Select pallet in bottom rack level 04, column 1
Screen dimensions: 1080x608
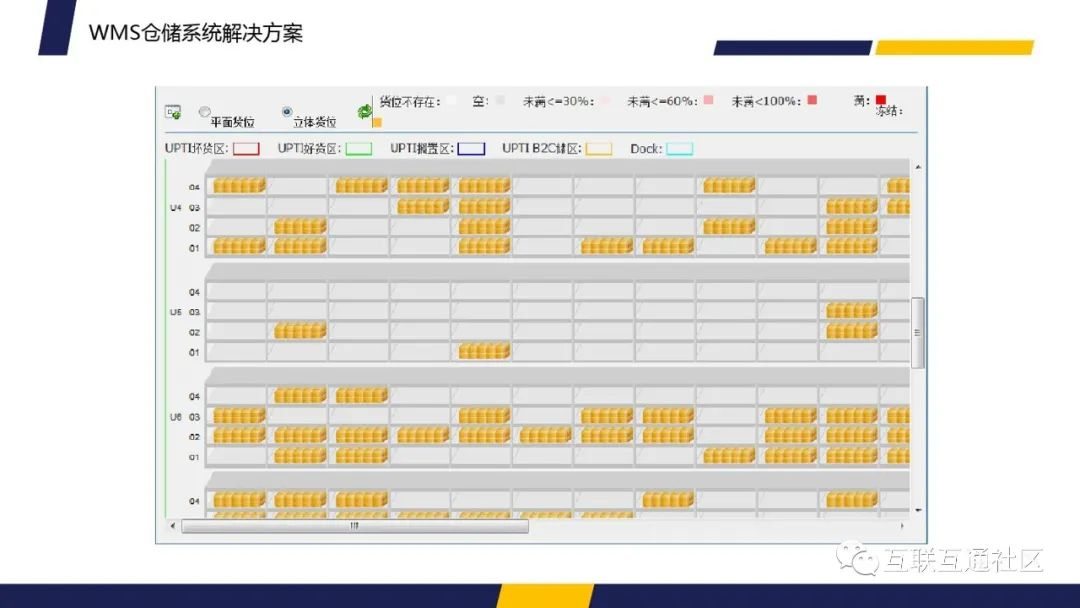click(239, 500)
